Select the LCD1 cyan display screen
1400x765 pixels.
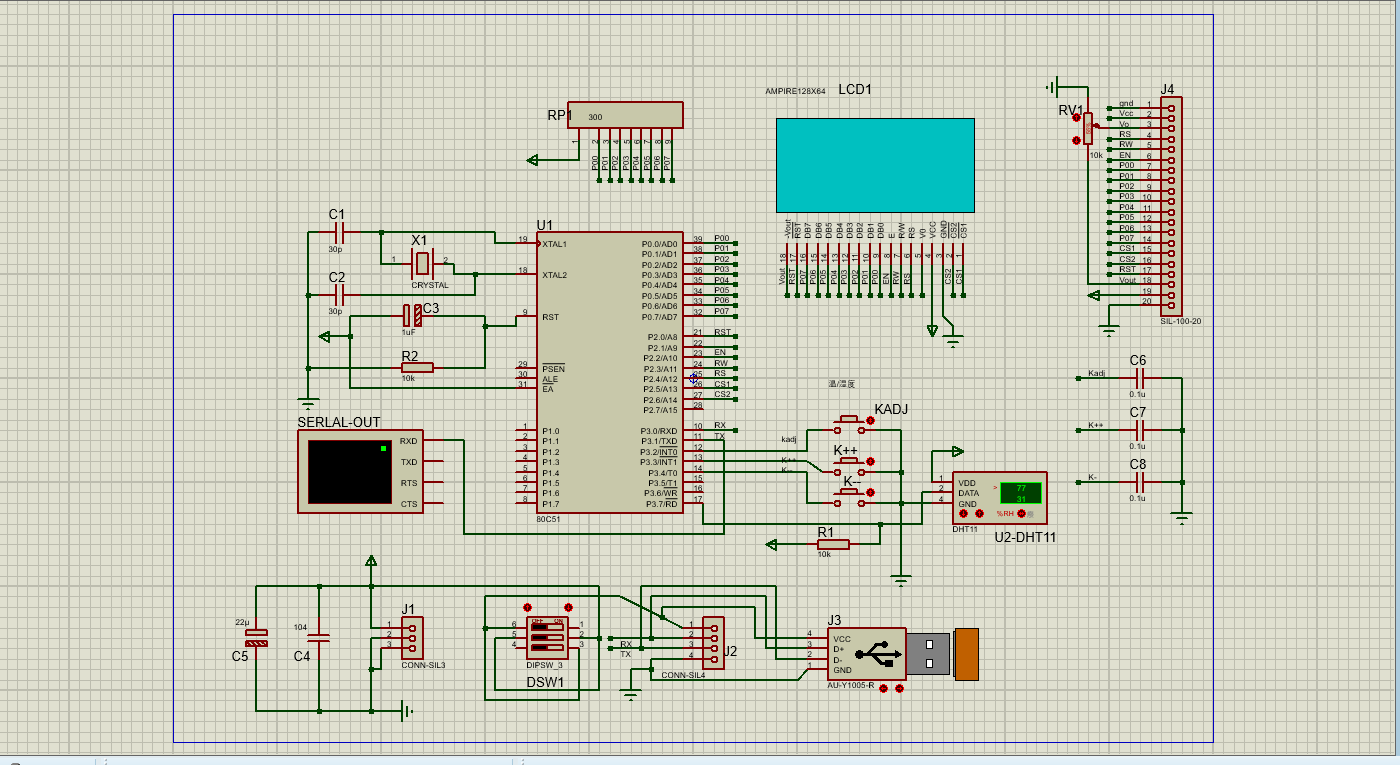(875, 165)
